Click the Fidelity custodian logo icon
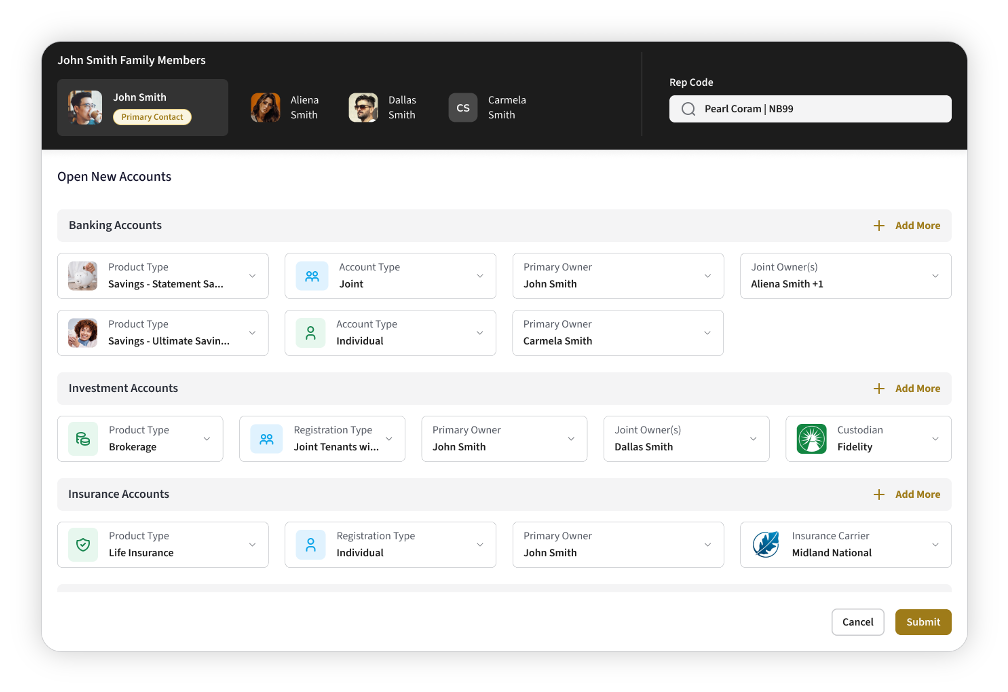The width and height of the screenshot is (1008, 692). (x=811, y=439)
